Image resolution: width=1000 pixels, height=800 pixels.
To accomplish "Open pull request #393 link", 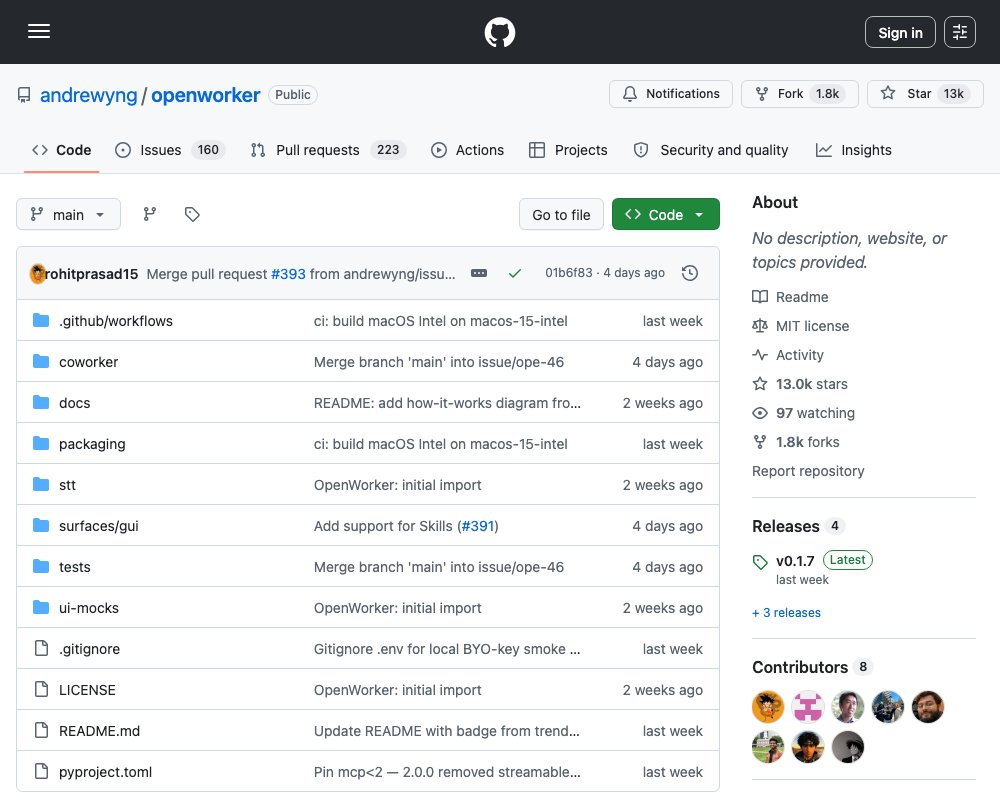I will [x=288, y=274].
